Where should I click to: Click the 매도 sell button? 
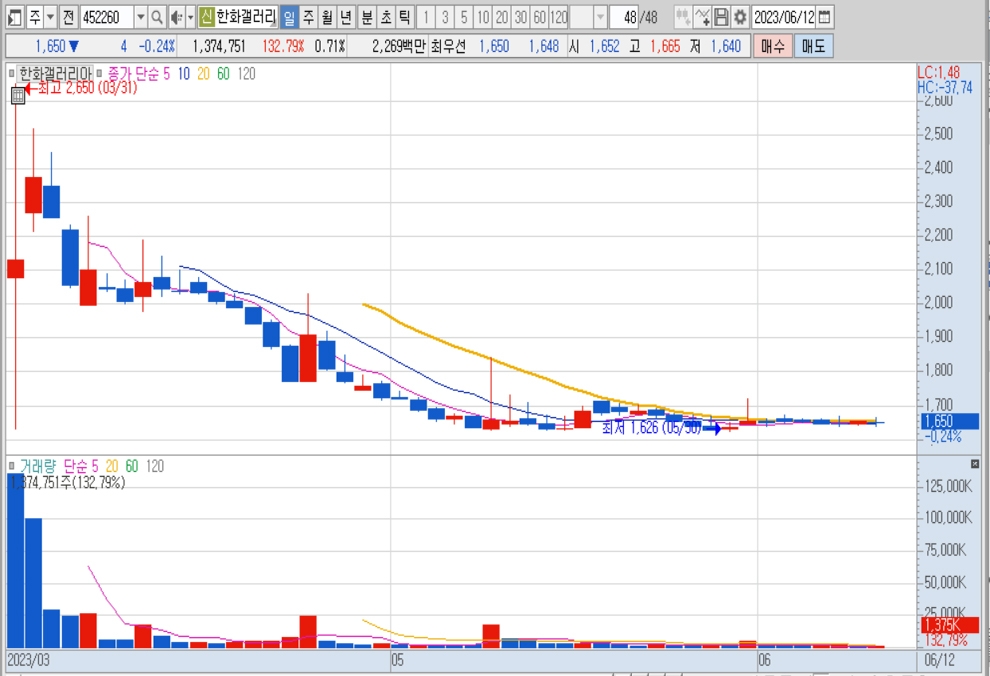[814, 46]
